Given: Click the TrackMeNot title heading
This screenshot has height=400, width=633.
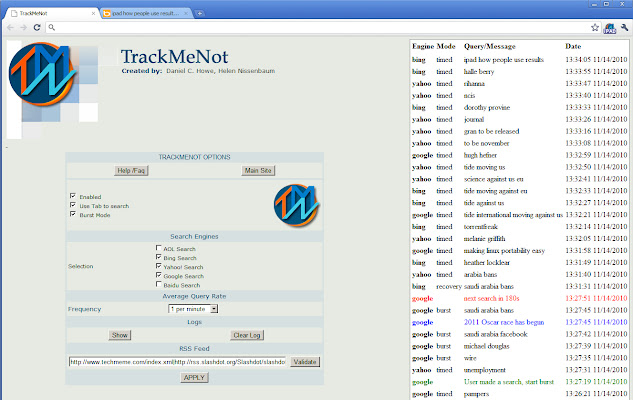Looking at the screenshot, I should [x=174, y=57].
